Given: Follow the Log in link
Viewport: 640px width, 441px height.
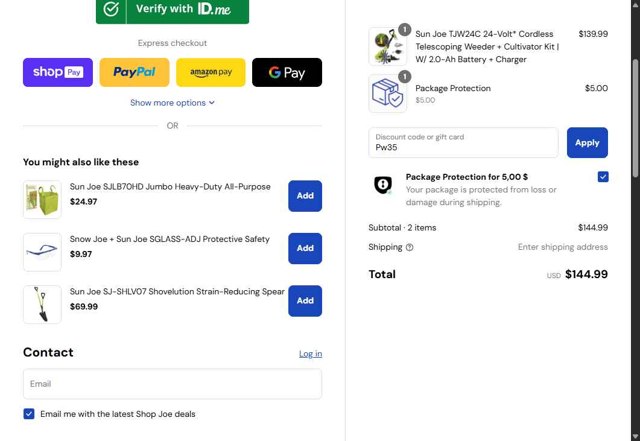Looking at the screenshot, I should [310, 354].
